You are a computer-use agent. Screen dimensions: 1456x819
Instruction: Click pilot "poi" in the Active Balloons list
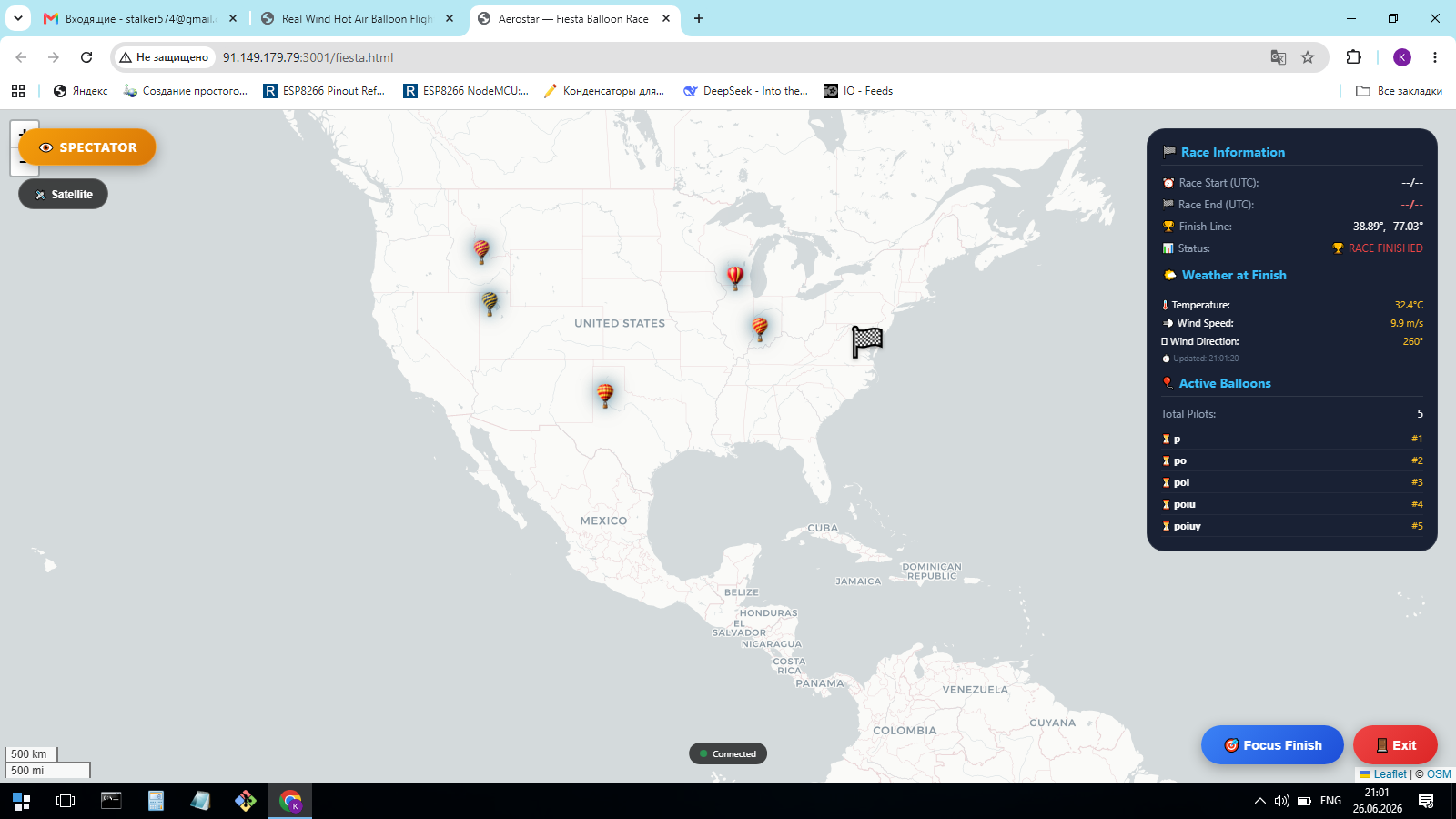[x=1292, y=482]
